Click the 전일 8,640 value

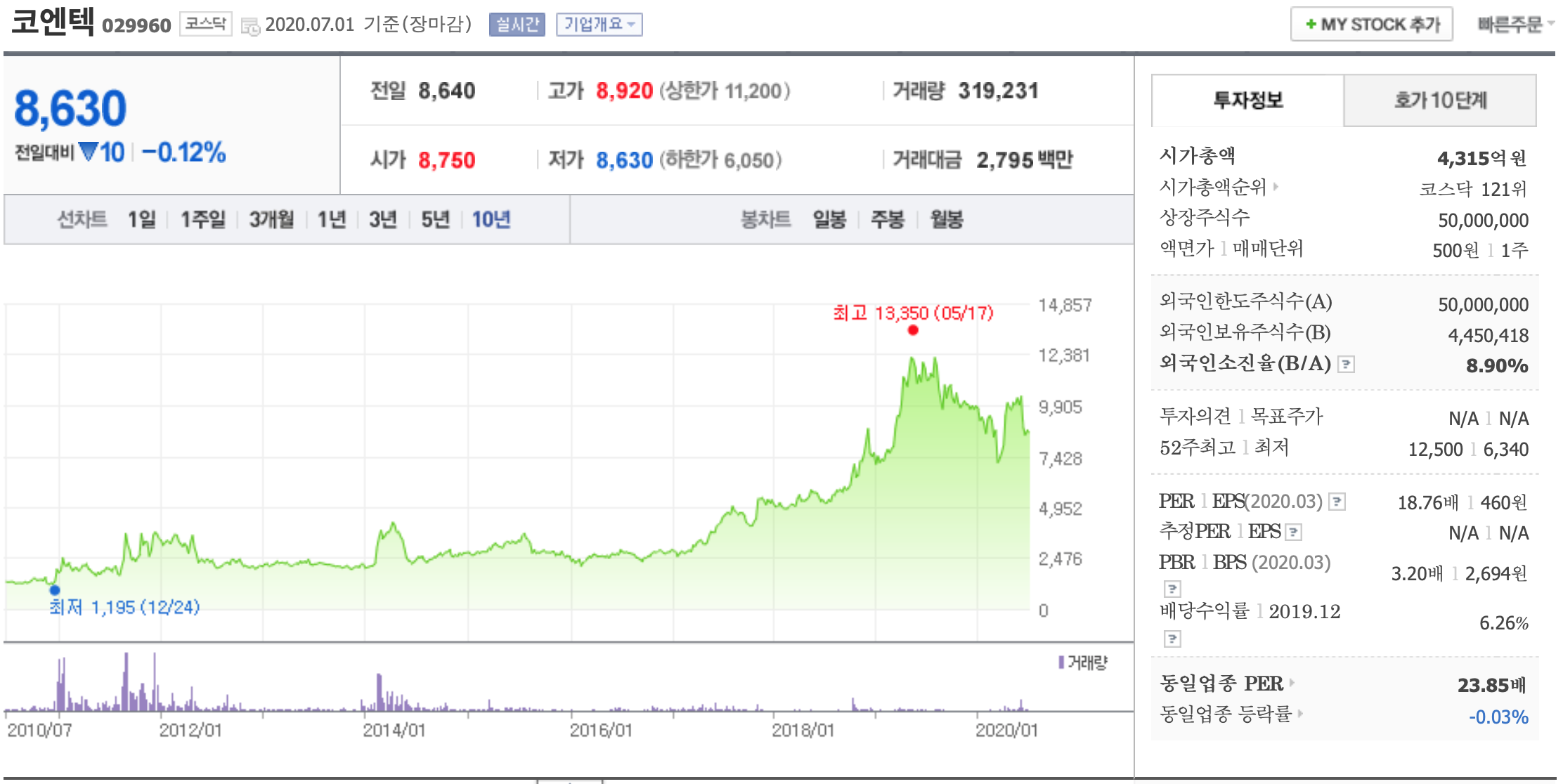(x=447, y=91)
